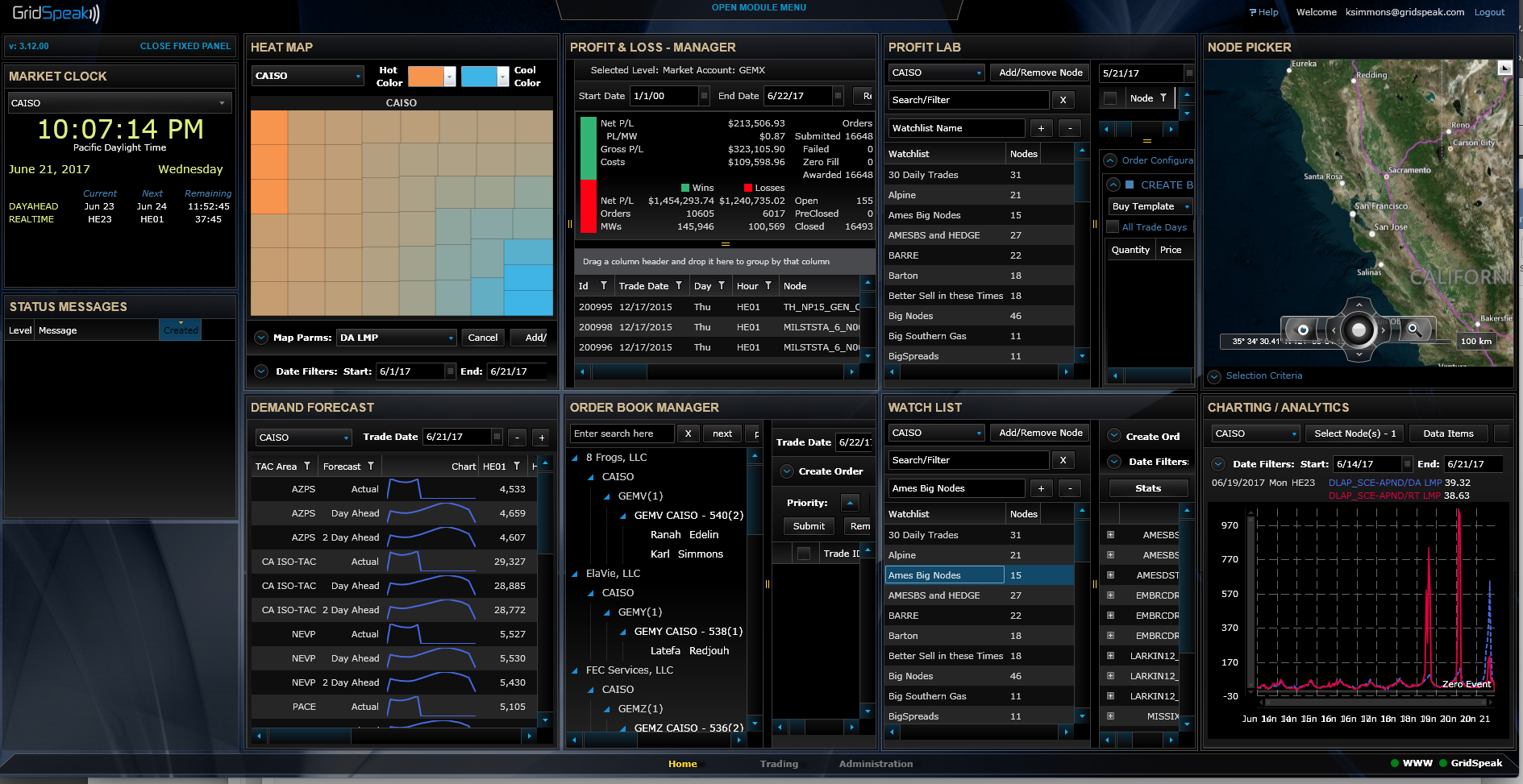Image resolution: width=1523 pixels, height=784 pixels.
Task: Open filter on Id column in Profit & Loss
Action: 604,286
